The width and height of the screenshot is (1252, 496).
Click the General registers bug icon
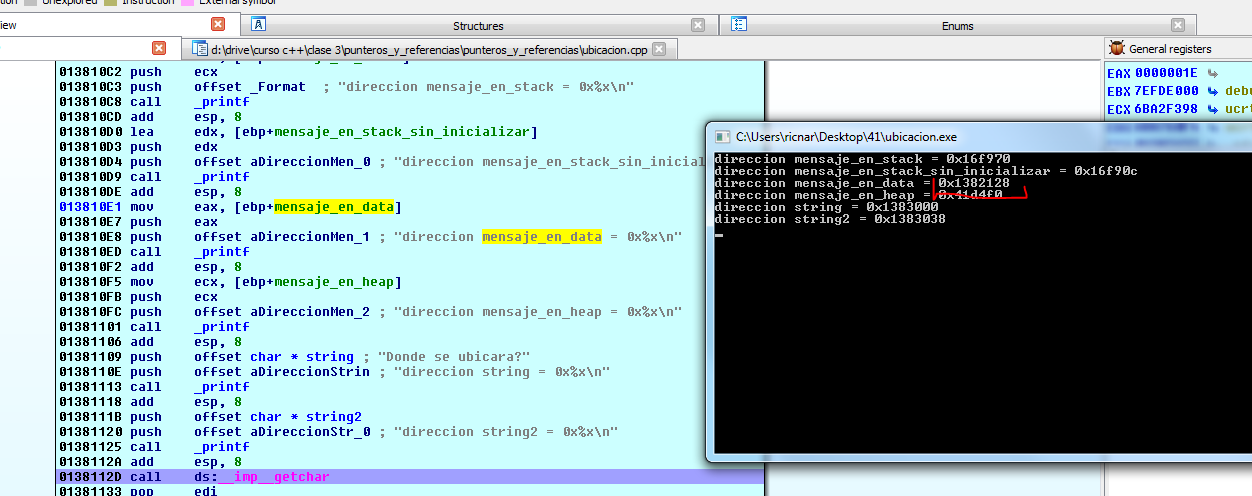[1117, 48]
